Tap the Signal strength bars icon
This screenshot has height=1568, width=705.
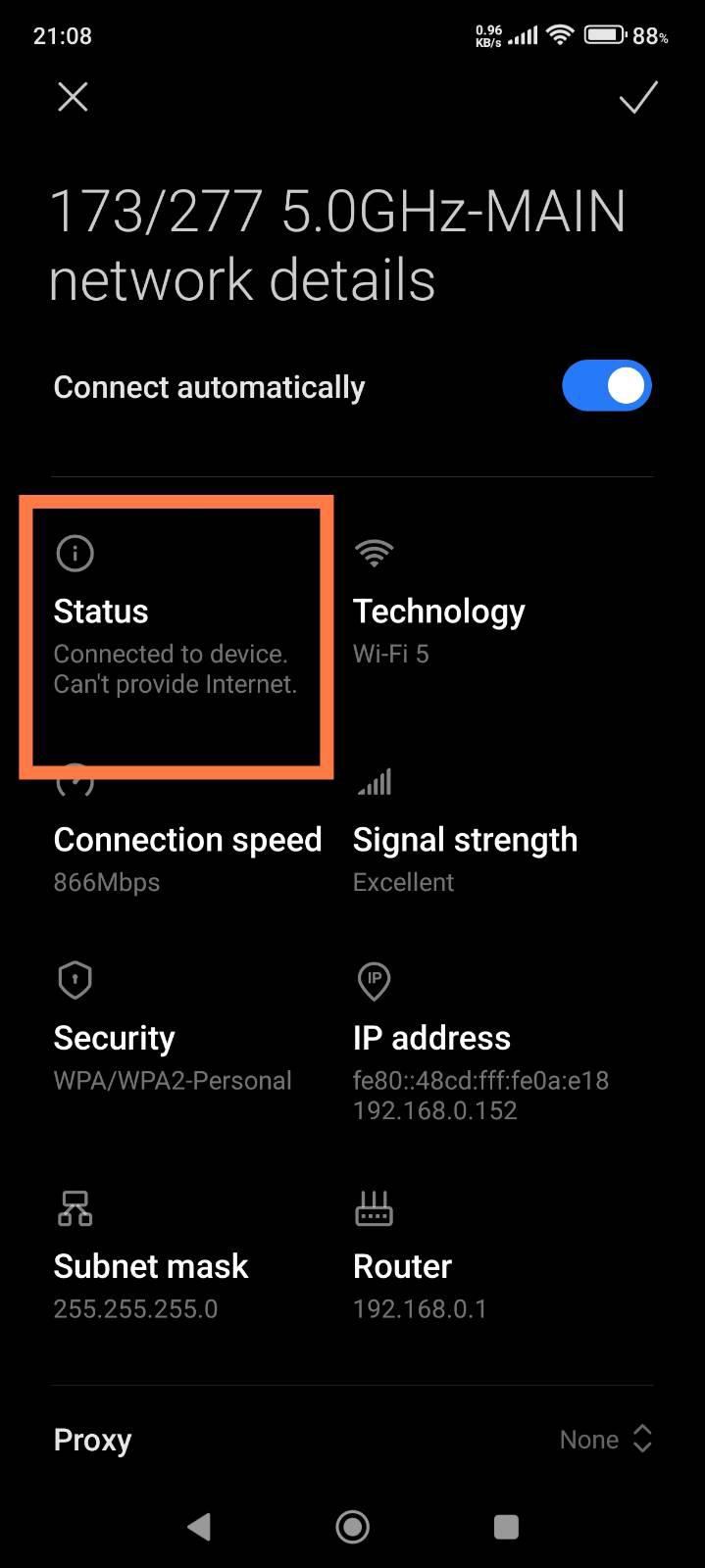click(x=375, y=782)
